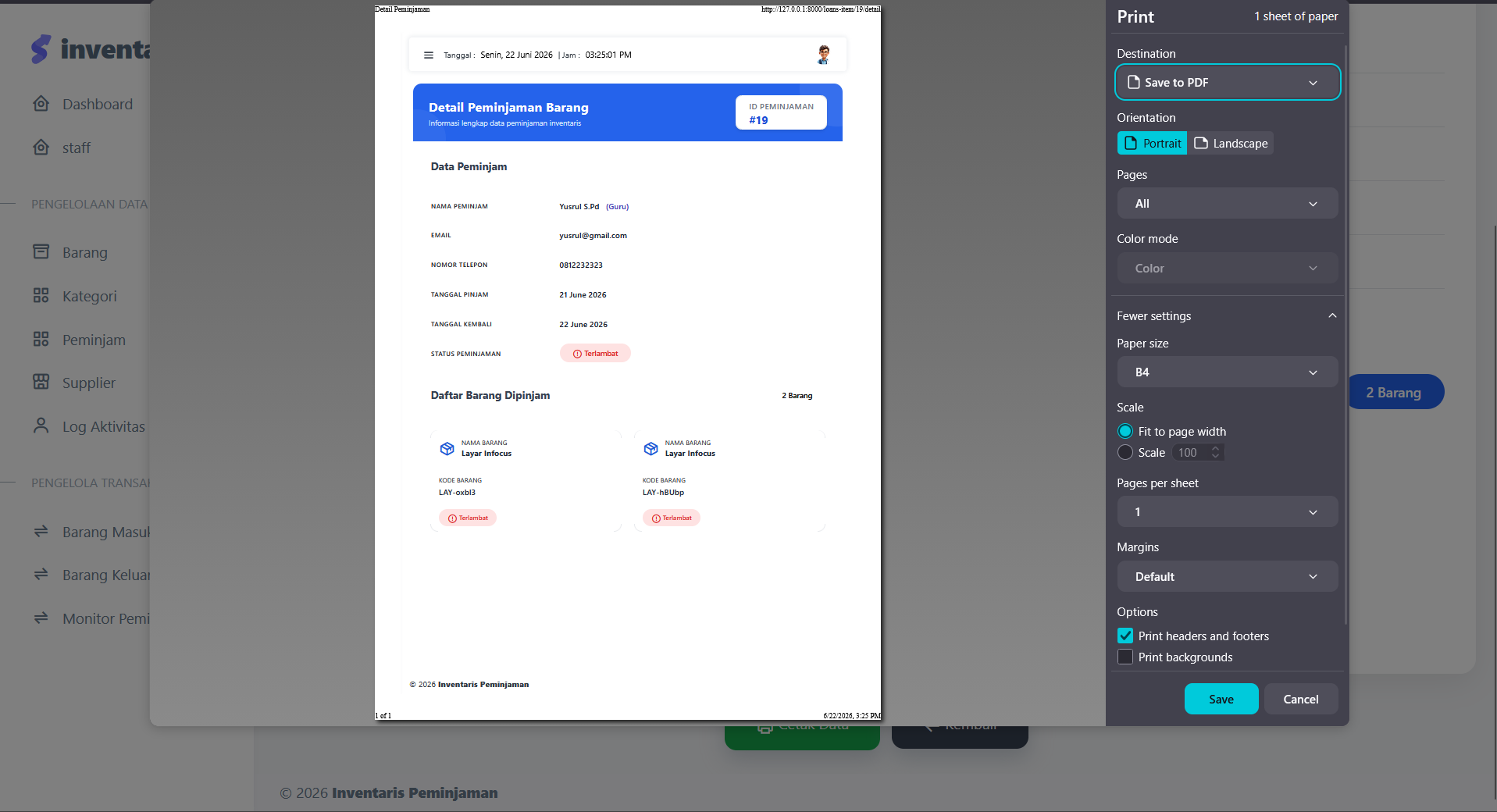The image size is (1497, 812).
Task: Click the Peminjam grid icon
Action: [x=41, y=339]
